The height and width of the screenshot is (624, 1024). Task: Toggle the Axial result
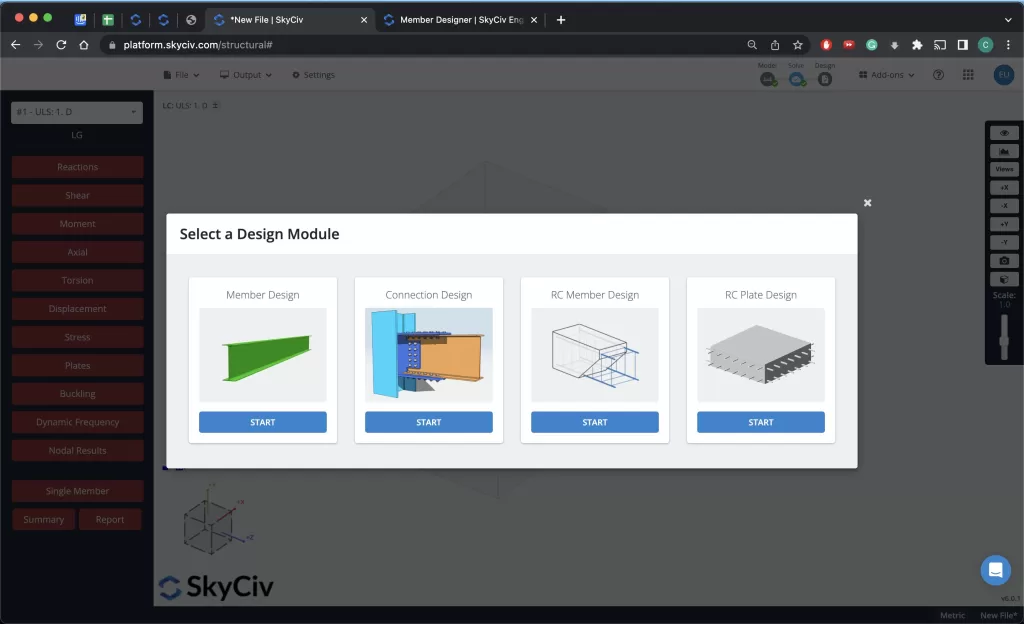point(77,252)
